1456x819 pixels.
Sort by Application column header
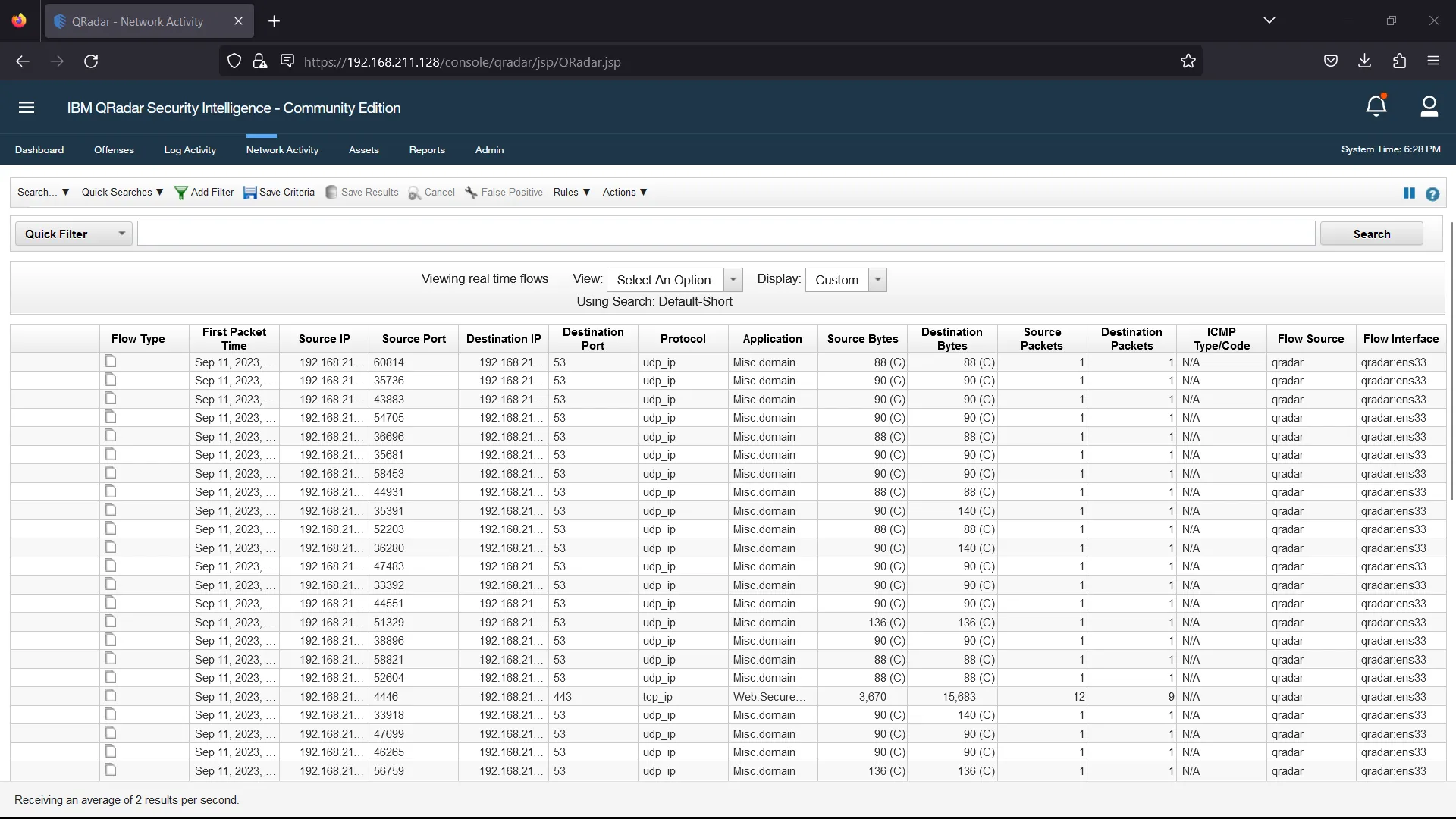point(772,339)
